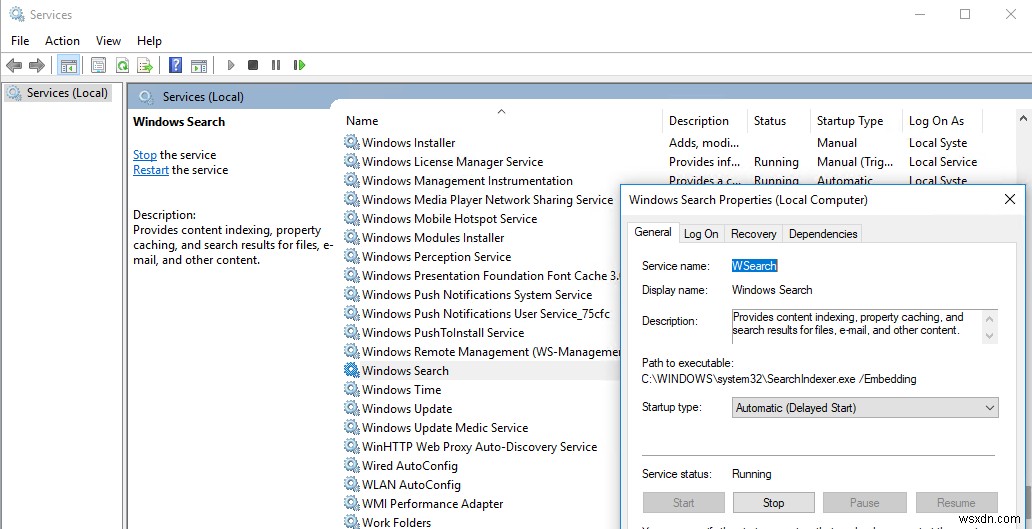Viewport: 1032px width, 529px height.
Task: Open the Help menu
Action: (149, 41)
